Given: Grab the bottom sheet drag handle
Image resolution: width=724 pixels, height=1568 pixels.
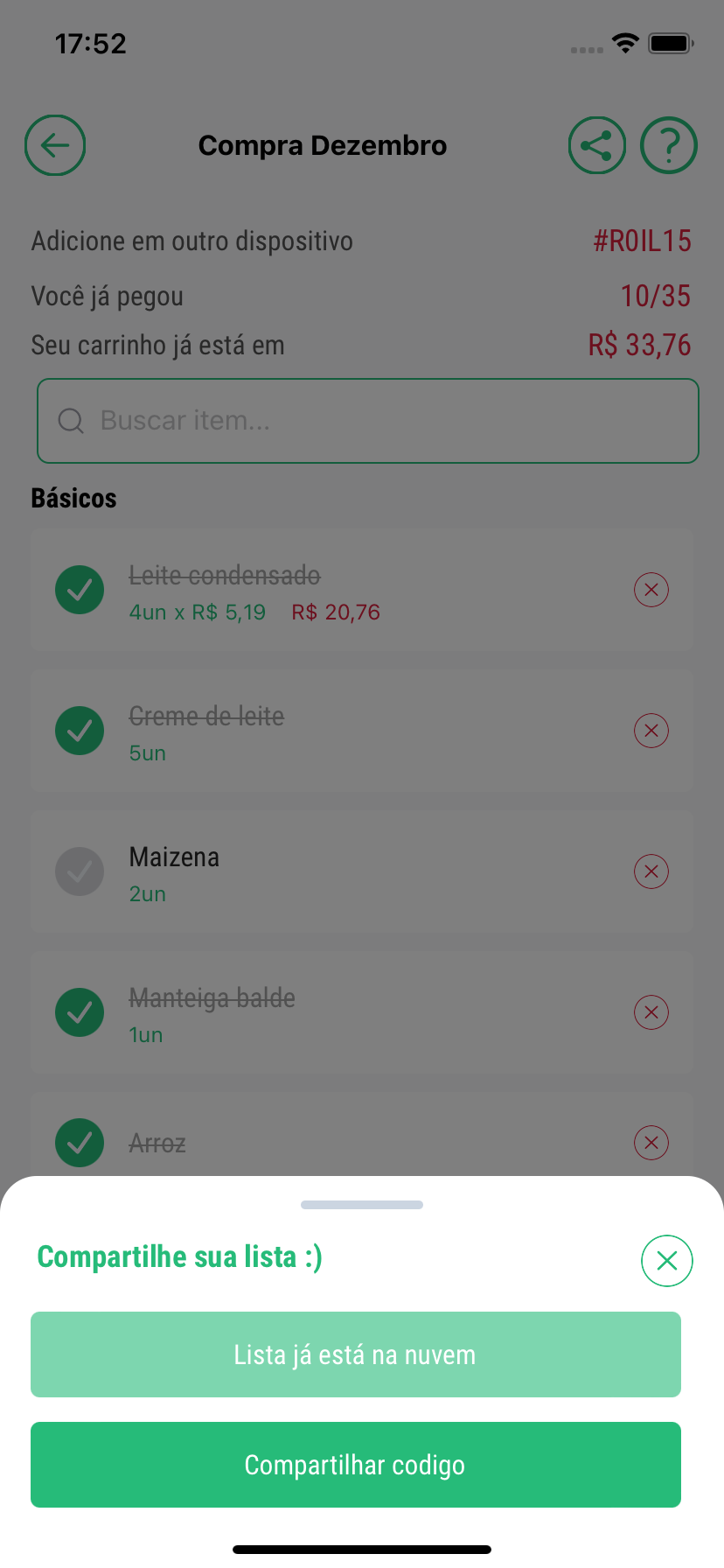Looking at the screenshot, I should (x=362, y=1205).
